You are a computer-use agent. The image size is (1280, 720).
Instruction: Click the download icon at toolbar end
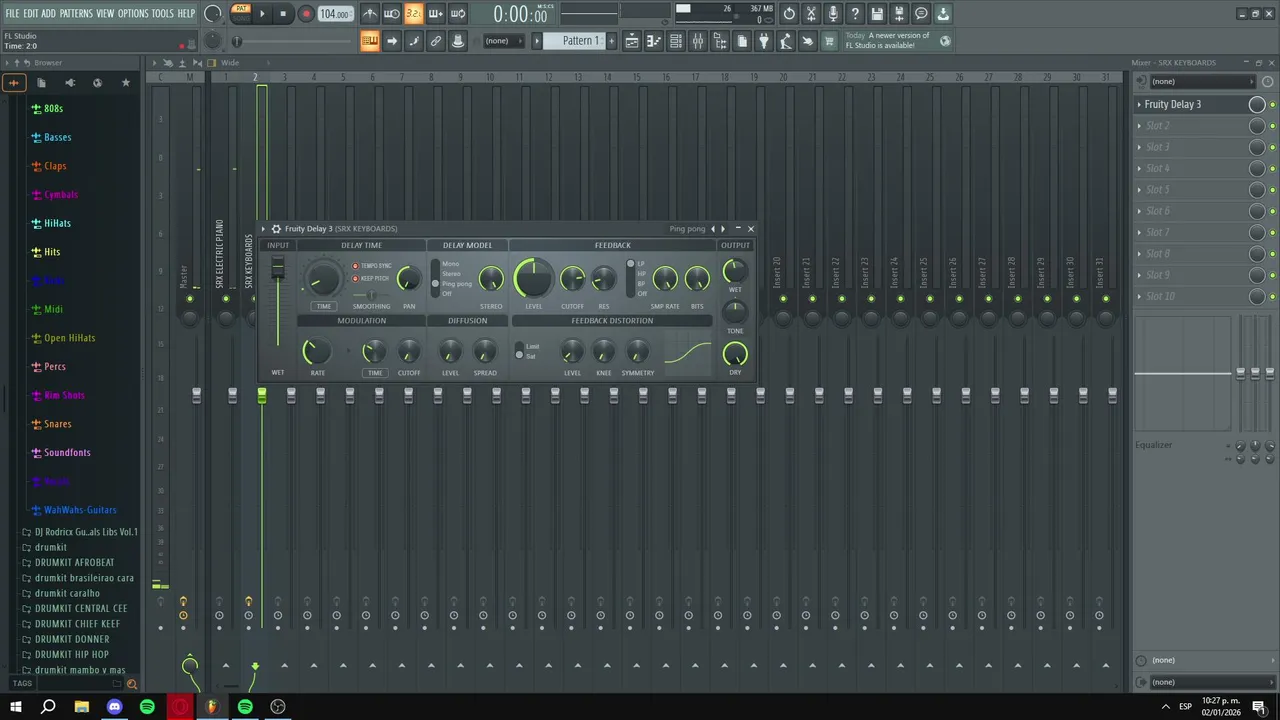(943, 14)
